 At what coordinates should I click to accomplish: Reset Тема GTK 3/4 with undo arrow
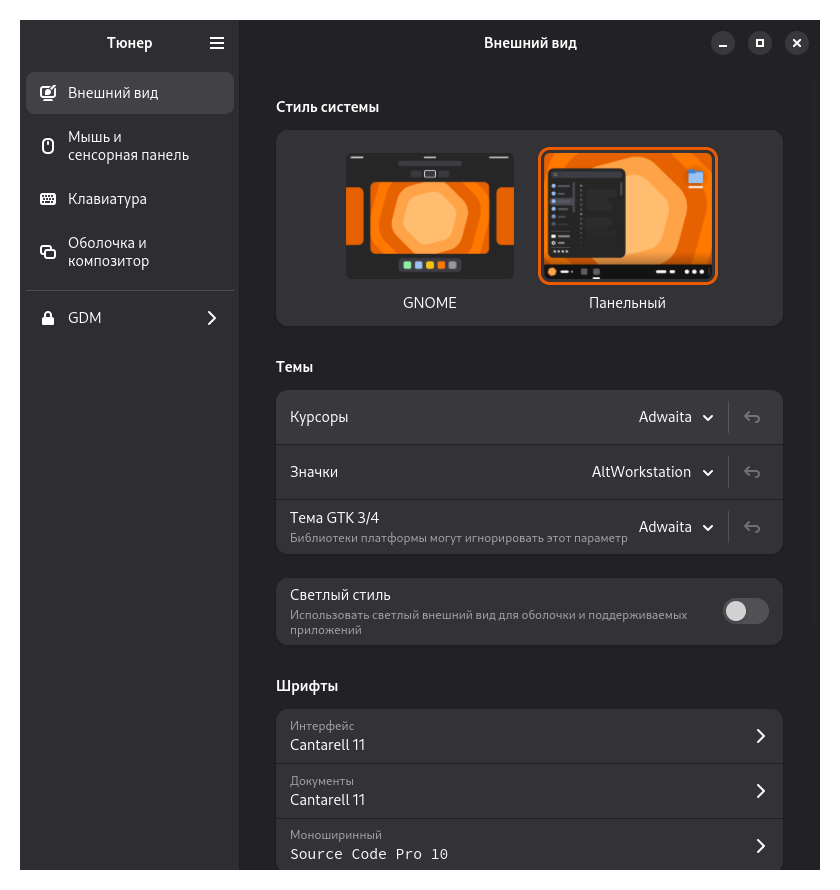(752, 527)
